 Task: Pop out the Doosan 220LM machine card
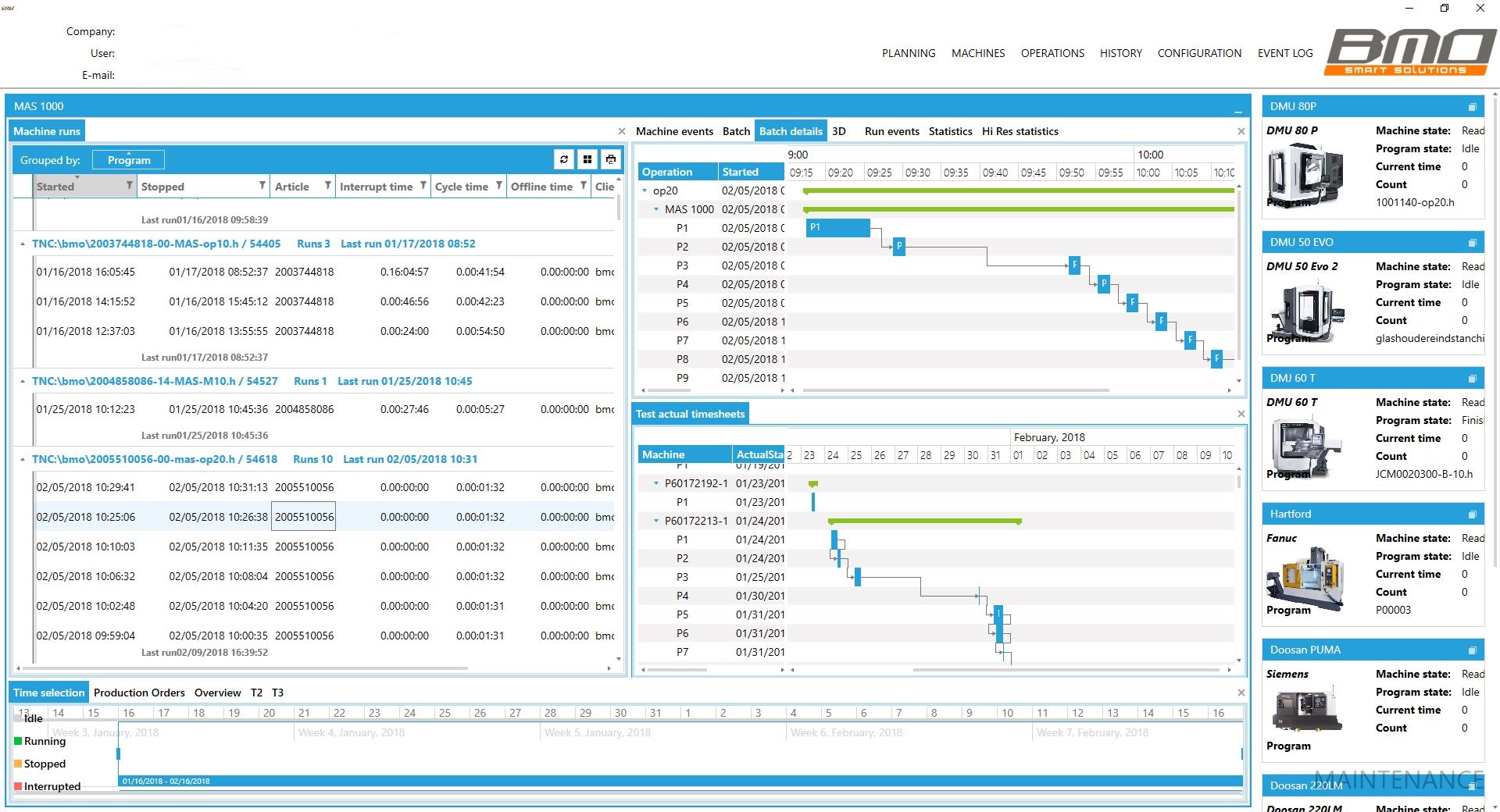click(1472, 786)
